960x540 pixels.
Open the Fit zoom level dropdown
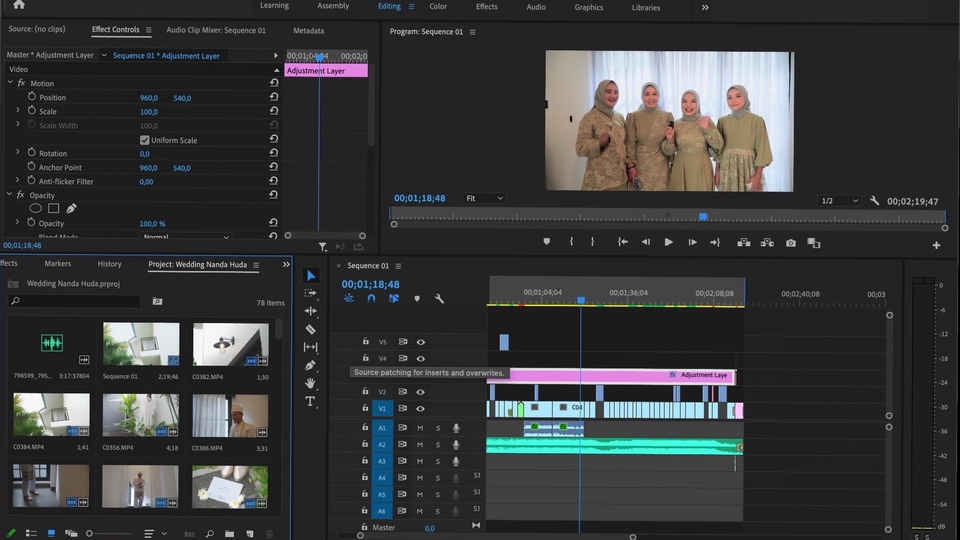coord(485,199)
